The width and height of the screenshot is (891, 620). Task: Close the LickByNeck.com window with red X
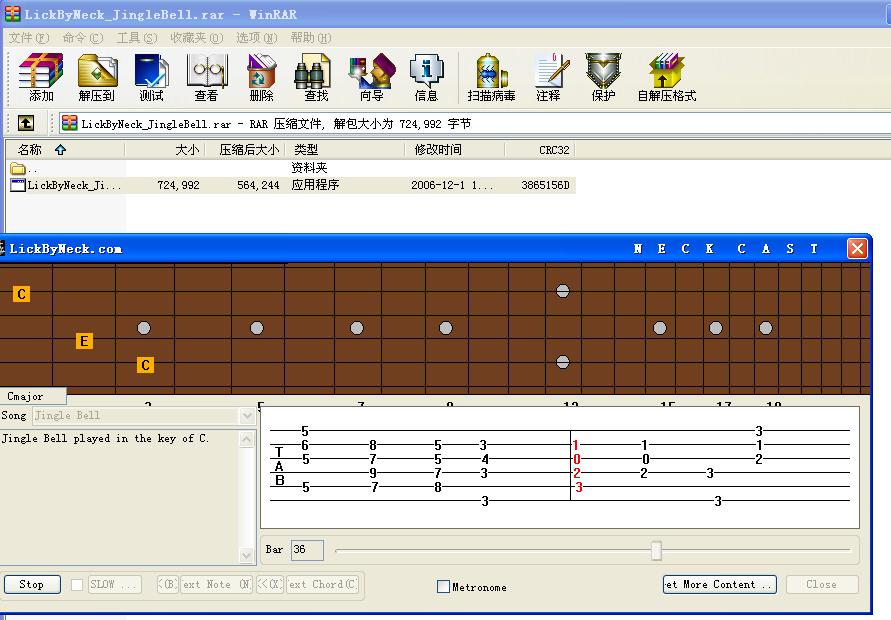[x=857, y=248]
